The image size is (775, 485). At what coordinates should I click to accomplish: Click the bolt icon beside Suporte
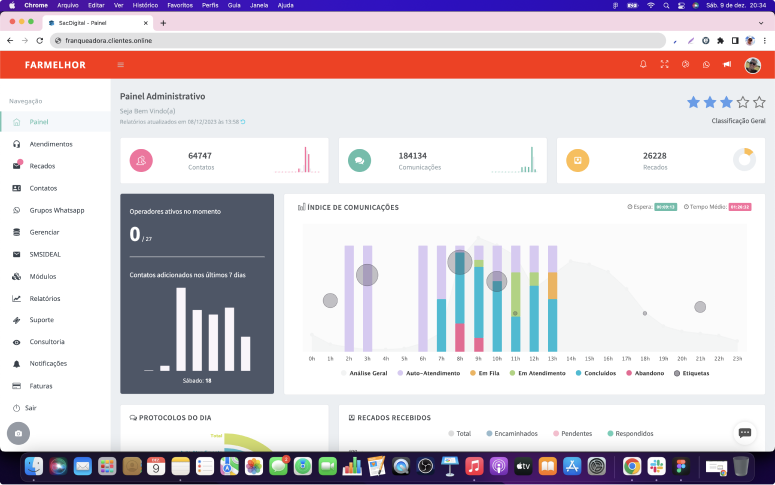click(16, 320)
